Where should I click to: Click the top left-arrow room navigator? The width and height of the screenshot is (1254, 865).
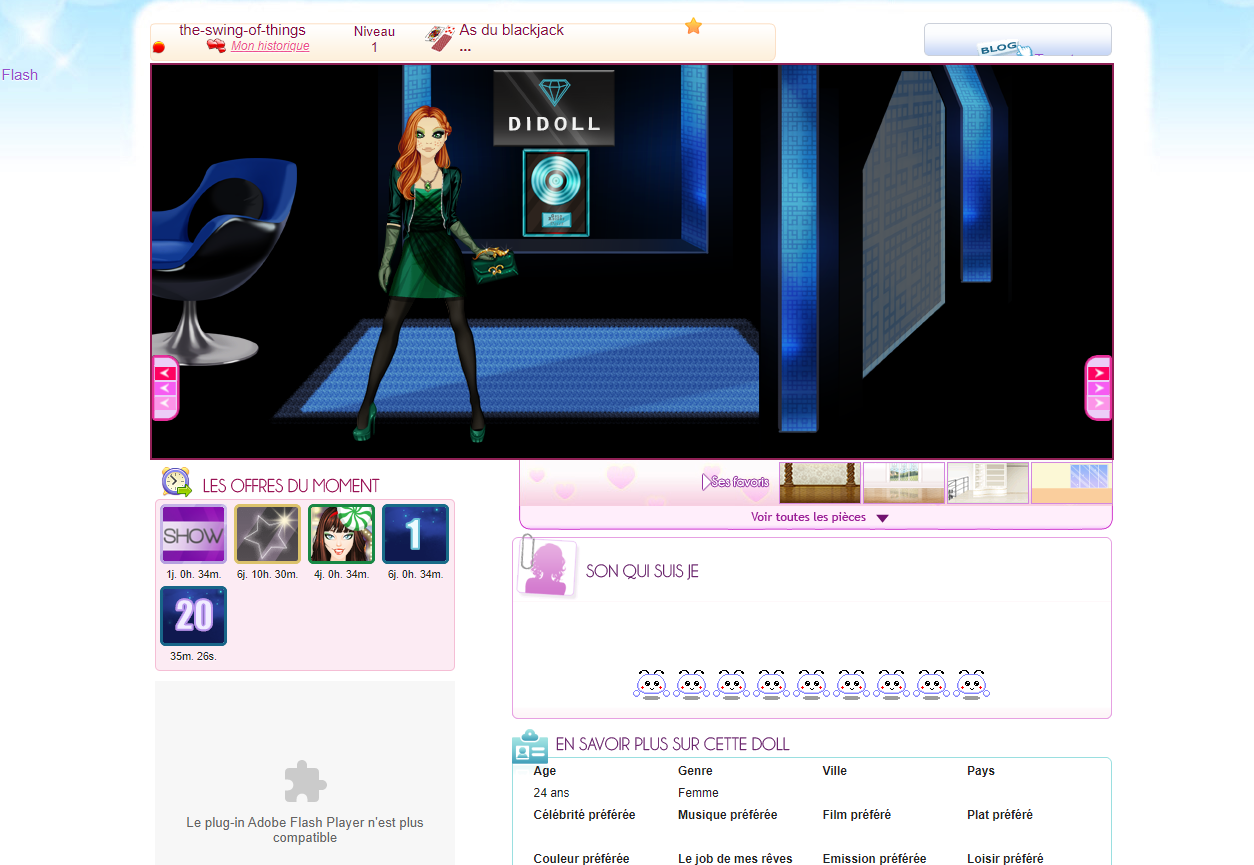pos(166,373)
